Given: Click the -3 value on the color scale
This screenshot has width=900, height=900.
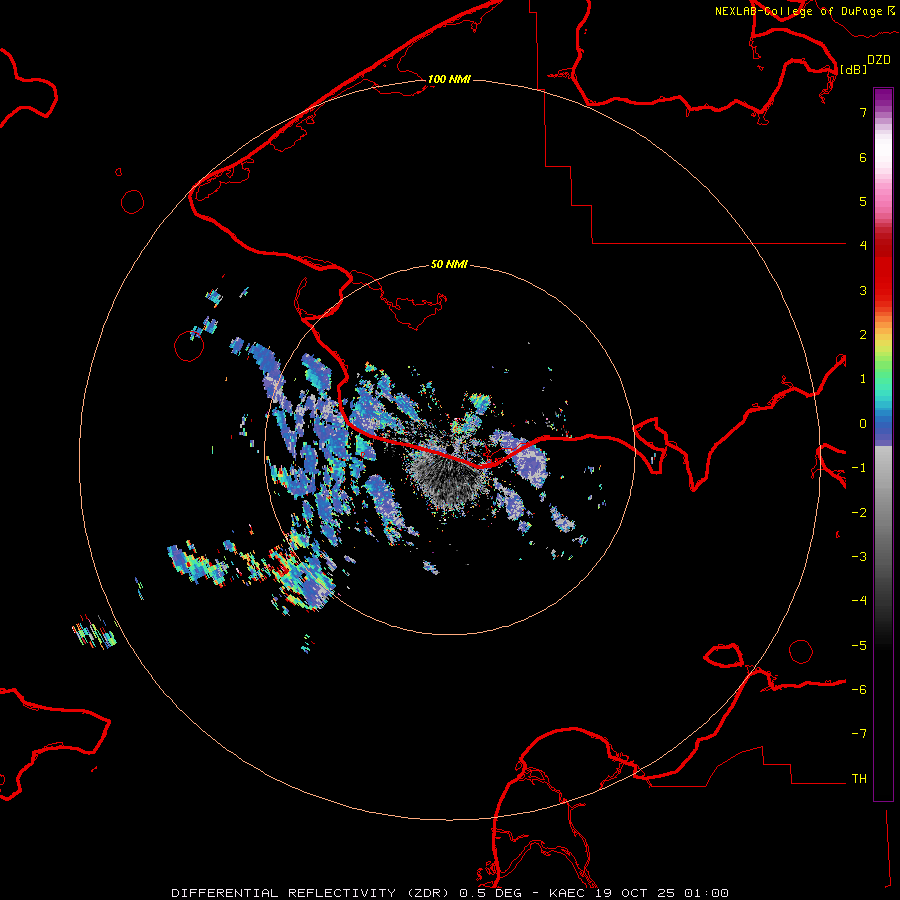Looking at the screenshot, I should click(859, 557).
